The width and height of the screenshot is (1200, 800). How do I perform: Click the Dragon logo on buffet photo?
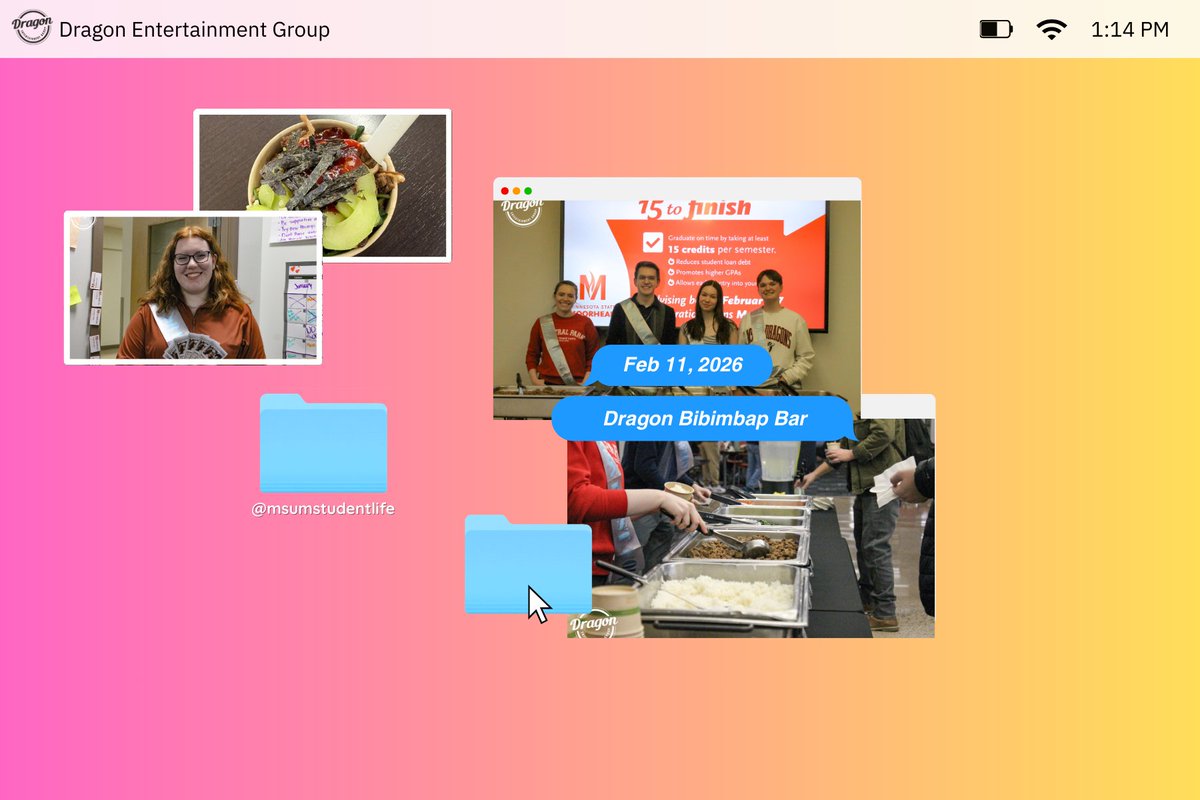click(x=594, y=623)
